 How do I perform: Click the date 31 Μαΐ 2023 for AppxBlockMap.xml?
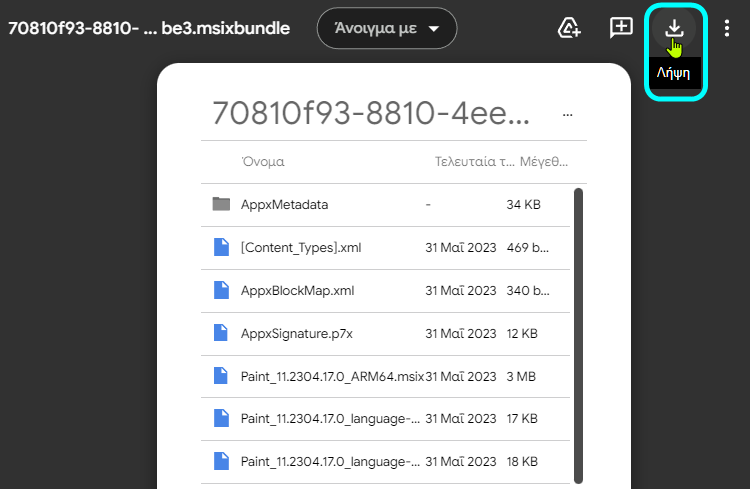pyautogui.click(x=461, y=290)
